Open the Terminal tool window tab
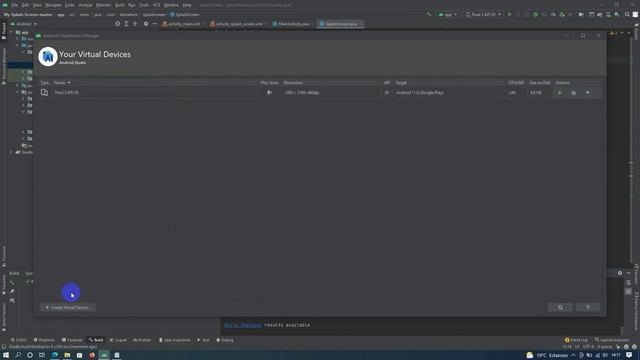This screenshot has height=360, width=640. (x=72, y=340)
